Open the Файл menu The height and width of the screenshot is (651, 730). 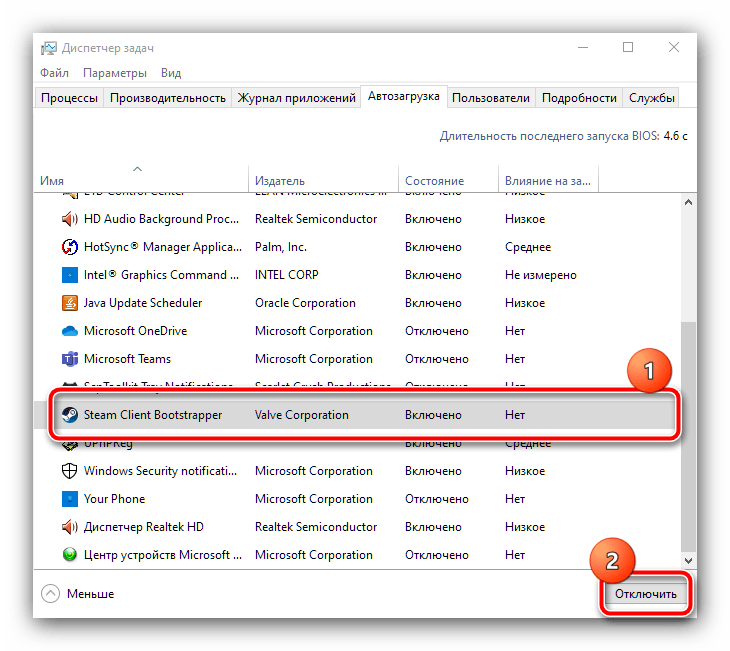pos(54,73)
